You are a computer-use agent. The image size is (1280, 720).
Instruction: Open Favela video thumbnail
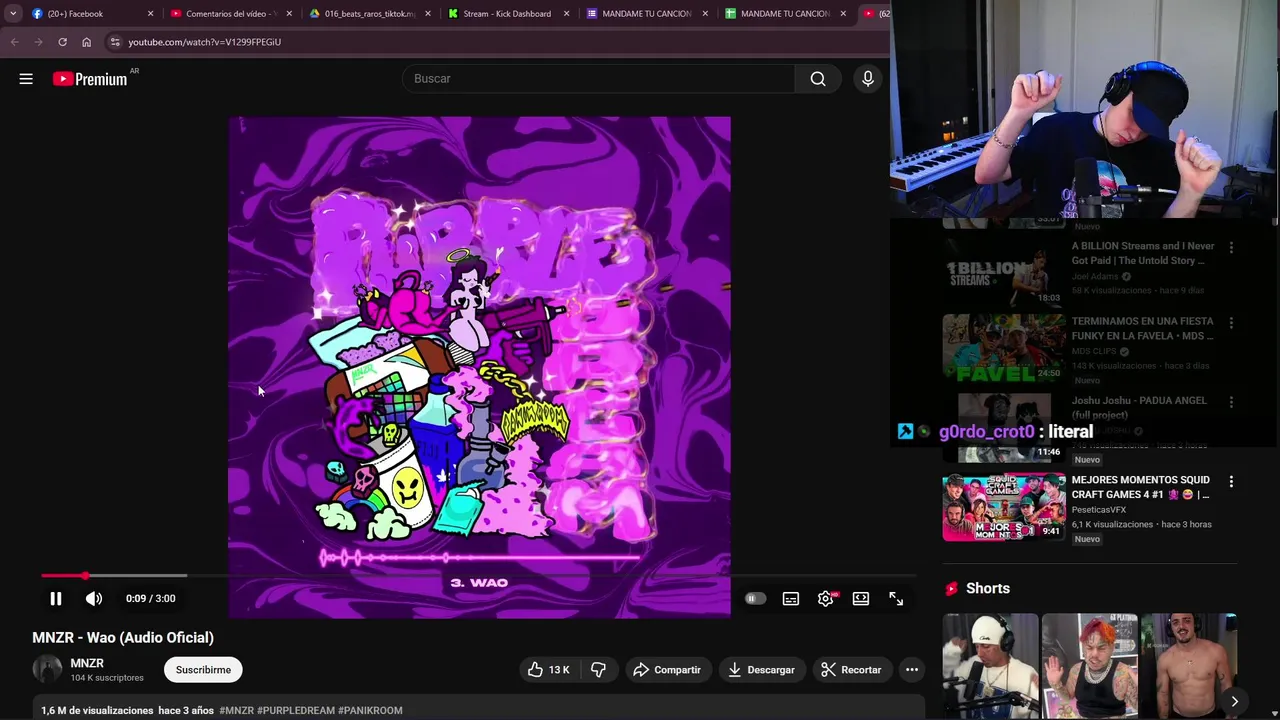[x=1004, y=348]
